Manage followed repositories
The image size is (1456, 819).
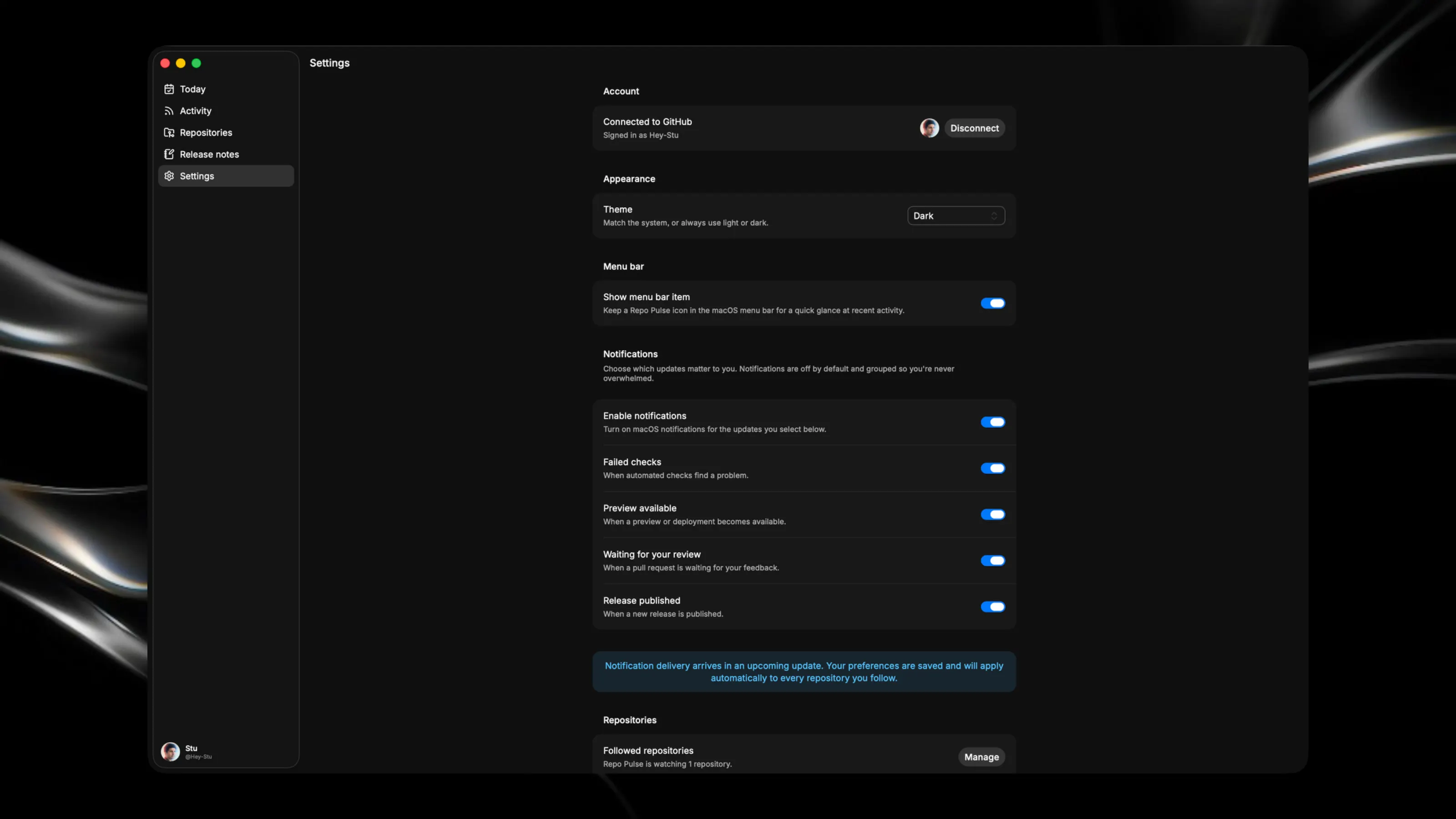(981, 757)
